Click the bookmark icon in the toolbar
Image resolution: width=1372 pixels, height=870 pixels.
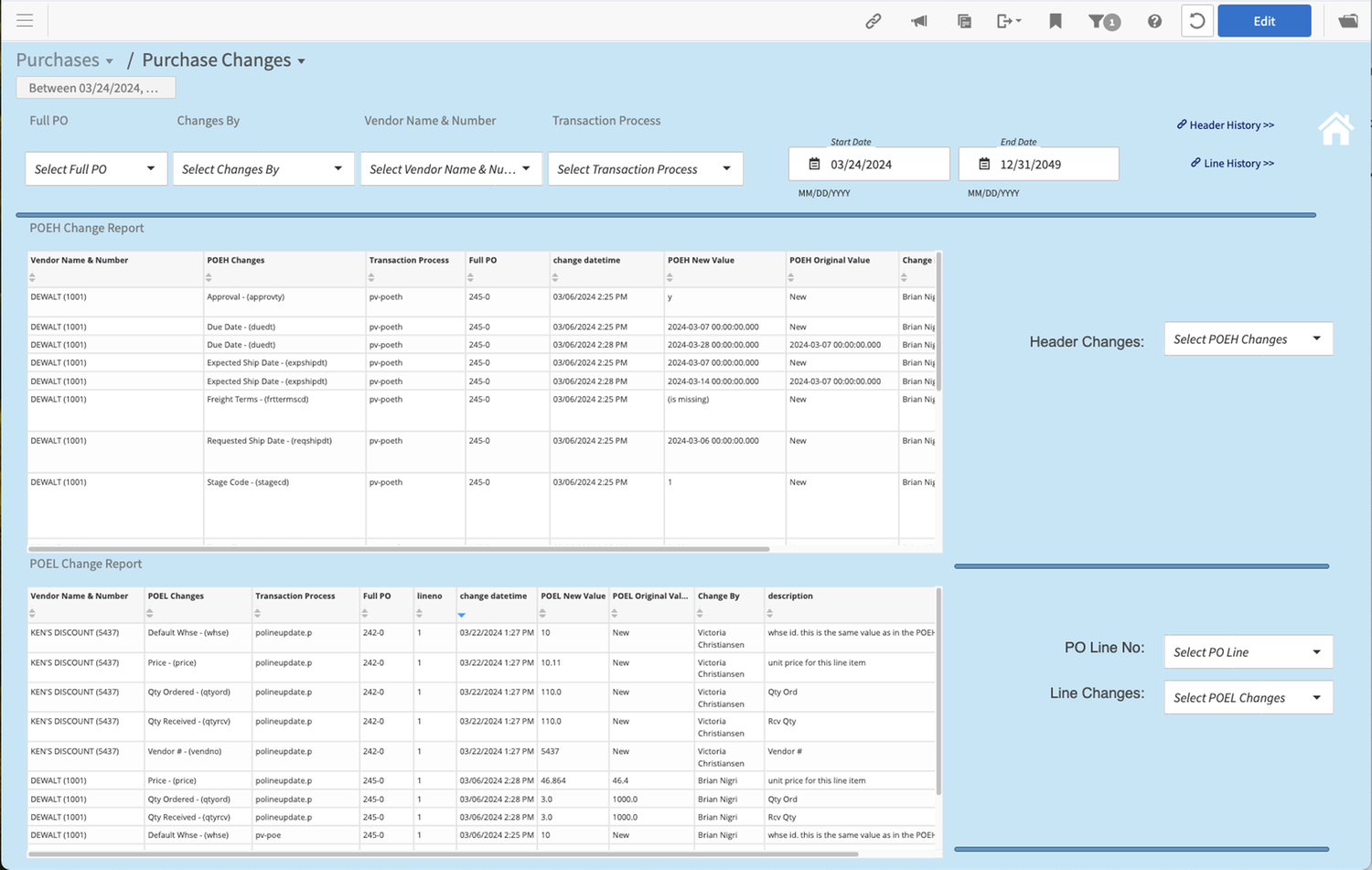pyautogui.click(x=1056, y=20)
